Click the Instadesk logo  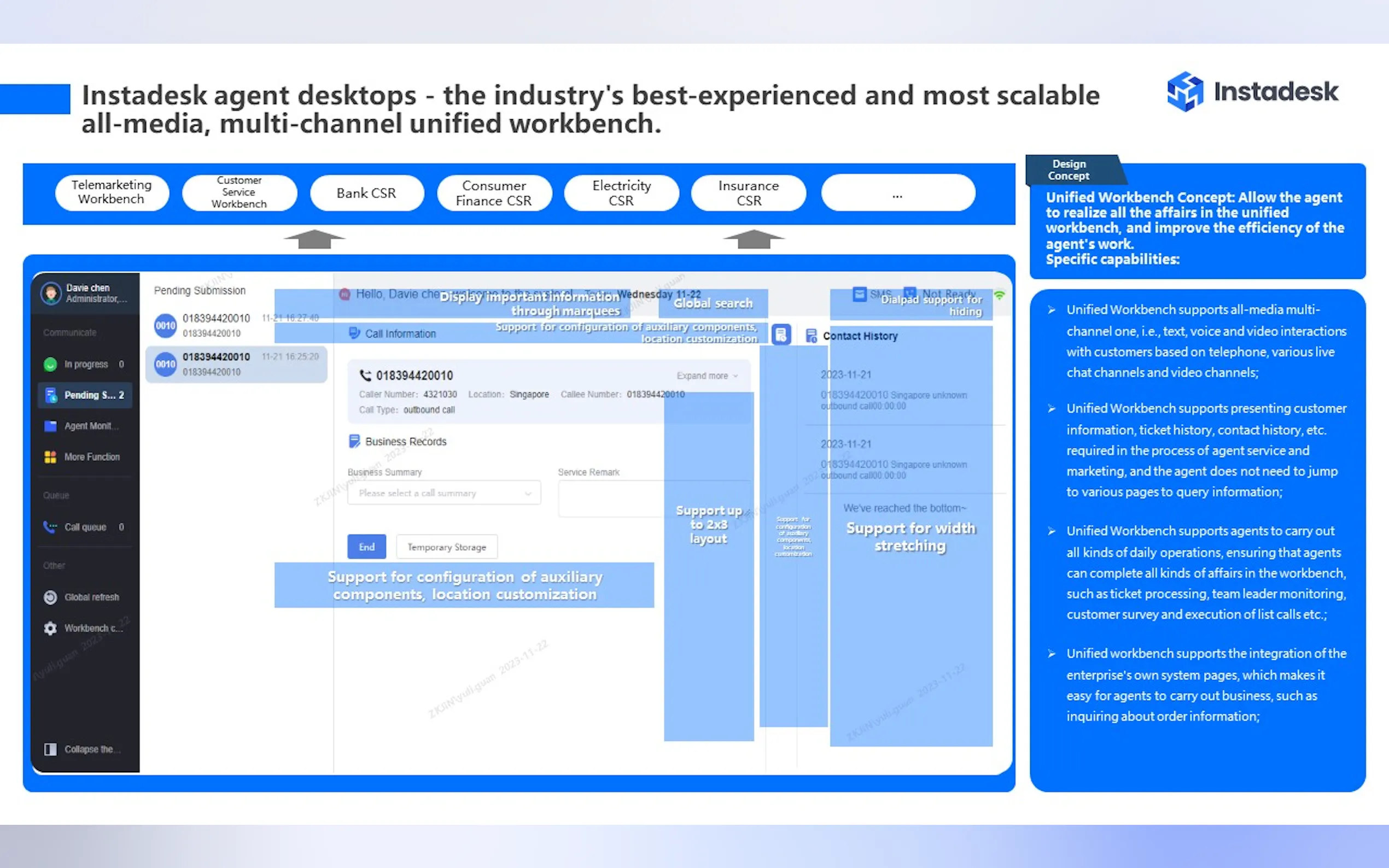[x=1252, y=91]
